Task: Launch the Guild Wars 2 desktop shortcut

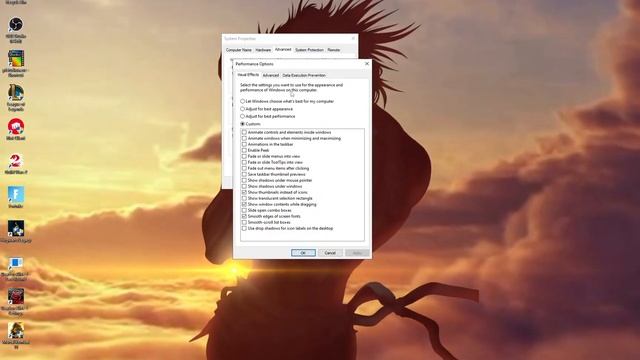Action: tap(16, 161)
